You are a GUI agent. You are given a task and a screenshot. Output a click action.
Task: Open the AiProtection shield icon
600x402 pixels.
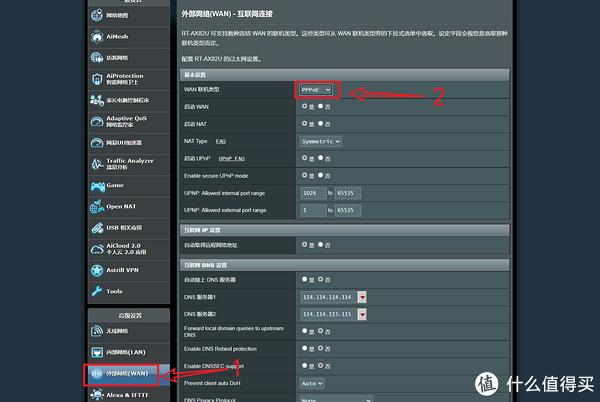click(97, 79)
